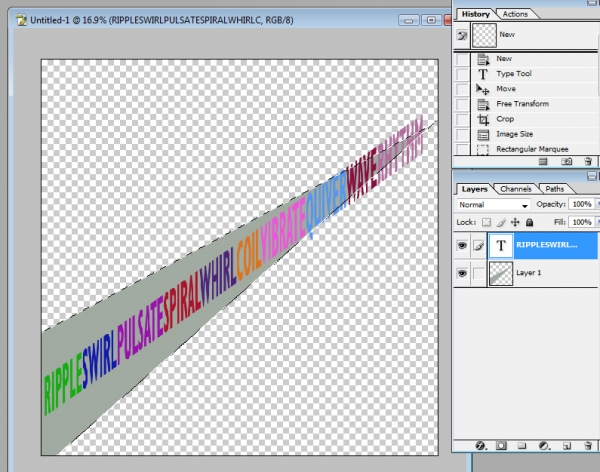Click the document icon in the title bar
The width and height of the screenshot is (600, 472).
coord(21,20)
